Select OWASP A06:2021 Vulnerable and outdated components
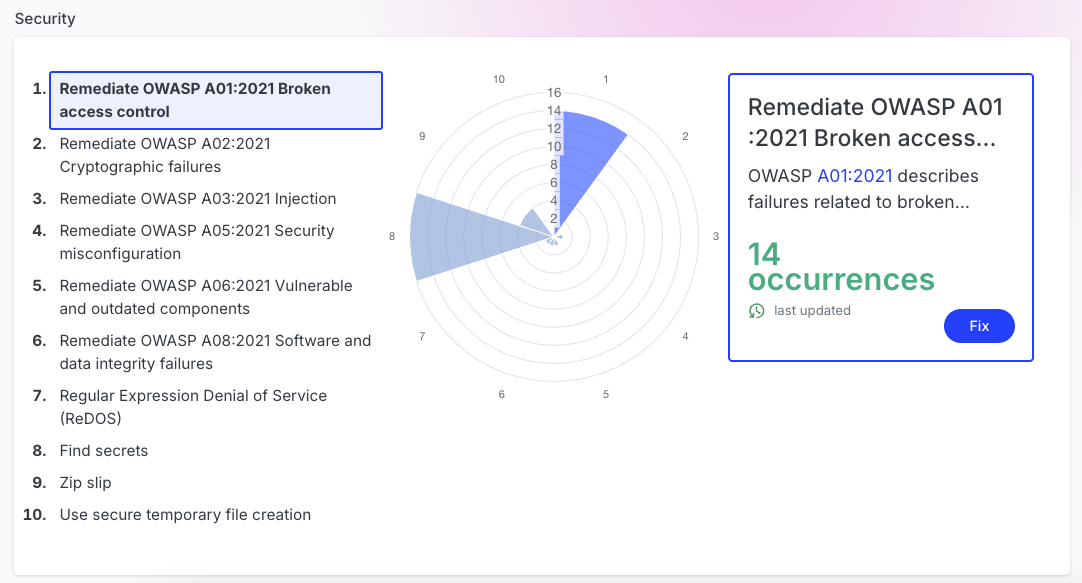 216,297
